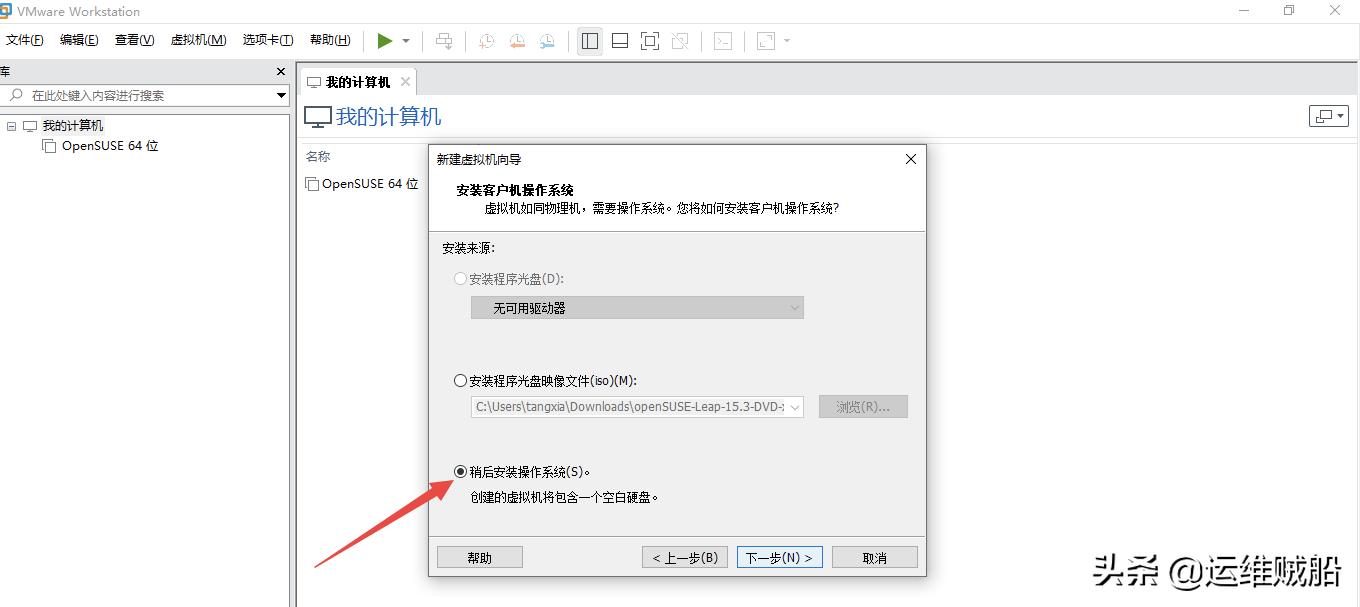This screenshot has height=607, width=1360.
Task: Toggle the library sidebar view
Action: [589, 40]
